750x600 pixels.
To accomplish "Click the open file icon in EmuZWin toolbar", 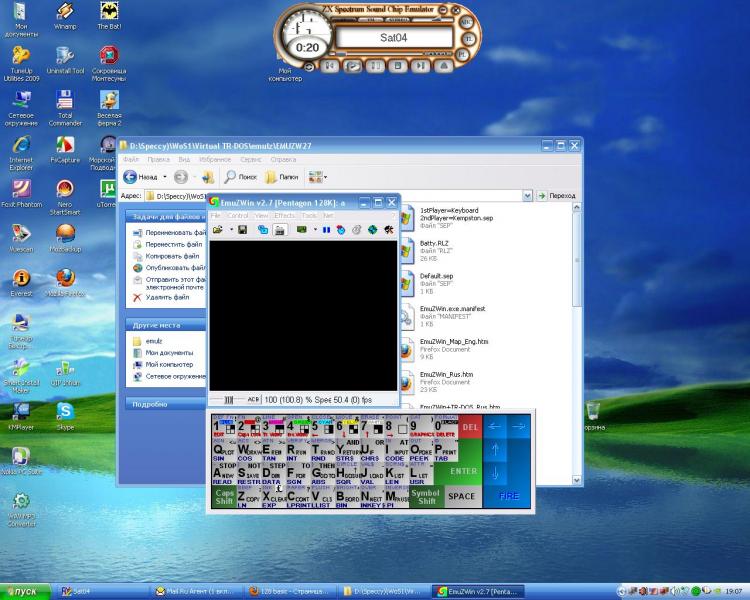I will click(216, 230).
